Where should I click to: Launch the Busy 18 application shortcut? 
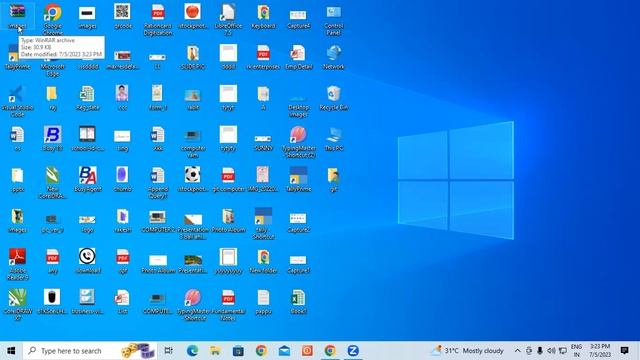tap(53, 139)
